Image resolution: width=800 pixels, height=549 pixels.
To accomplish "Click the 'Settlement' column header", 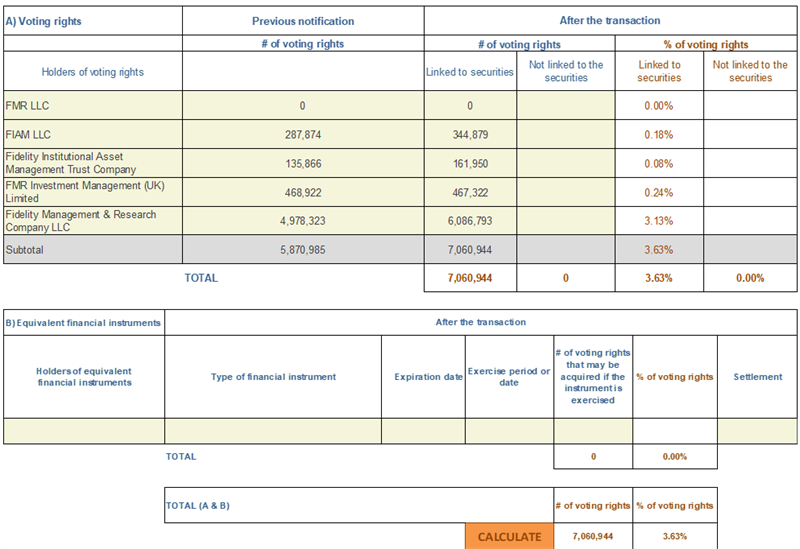I will click(758, 377).
